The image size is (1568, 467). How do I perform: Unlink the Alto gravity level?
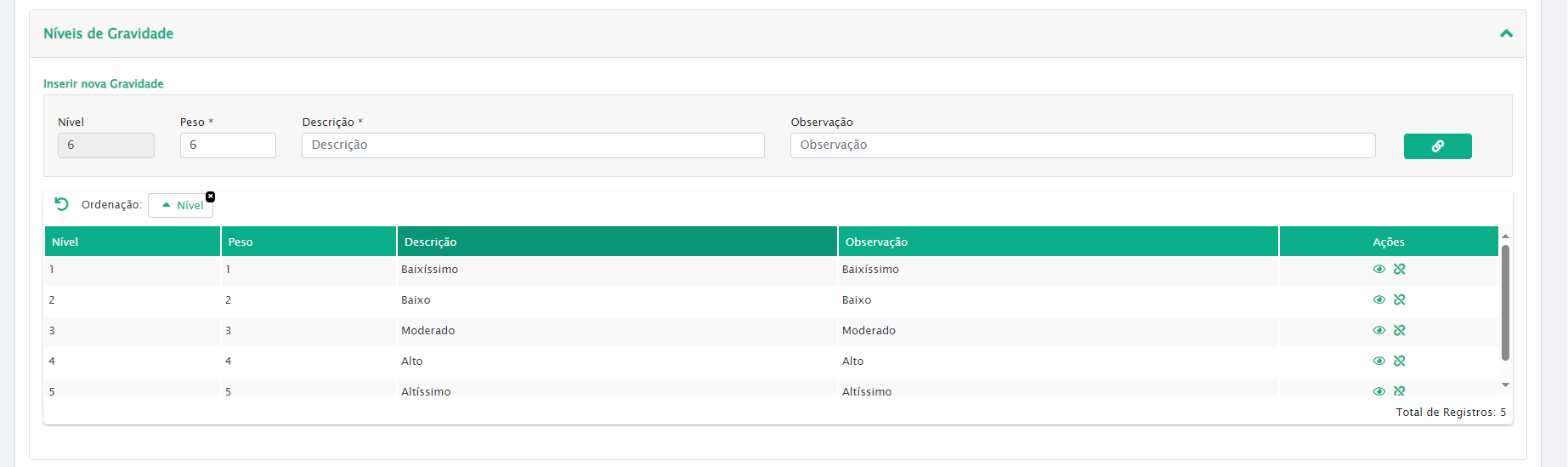(x=1400, y=361)
